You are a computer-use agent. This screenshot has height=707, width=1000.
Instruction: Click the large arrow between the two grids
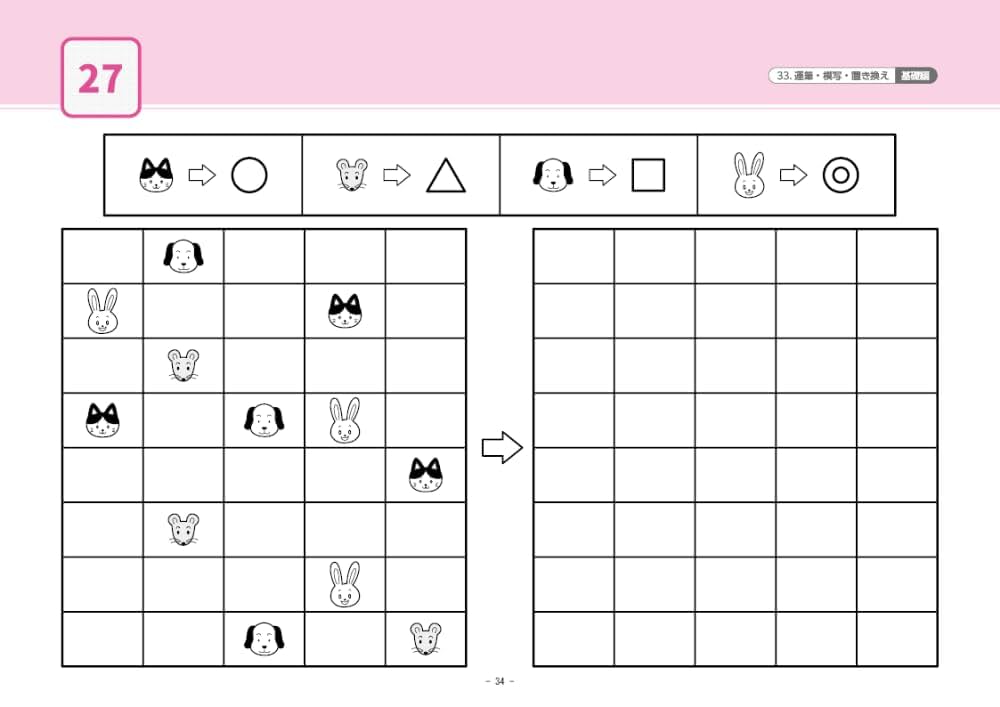tap(503, 448)
